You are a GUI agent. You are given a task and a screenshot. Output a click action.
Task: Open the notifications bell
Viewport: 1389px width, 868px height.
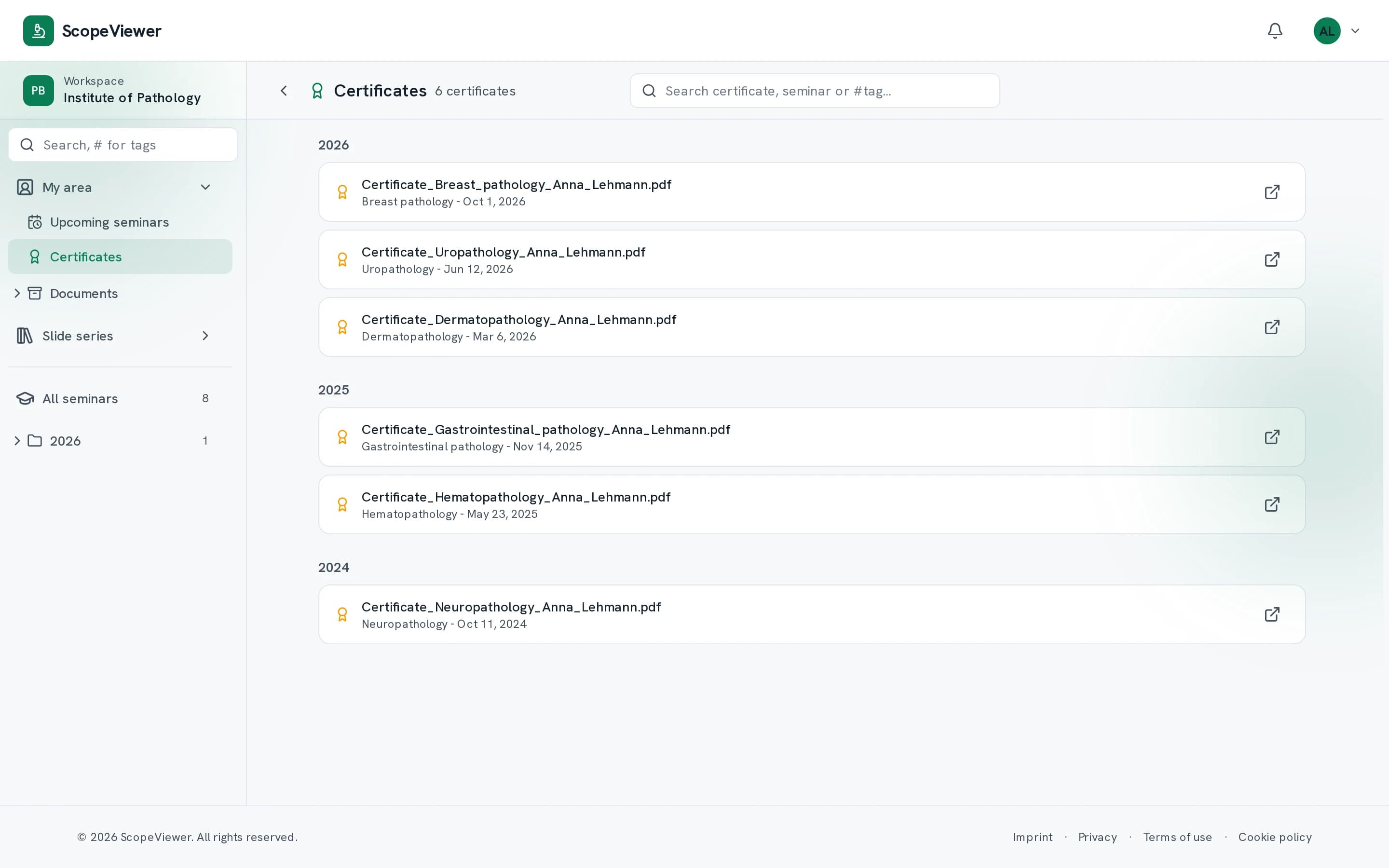(x=1275, y=30)
